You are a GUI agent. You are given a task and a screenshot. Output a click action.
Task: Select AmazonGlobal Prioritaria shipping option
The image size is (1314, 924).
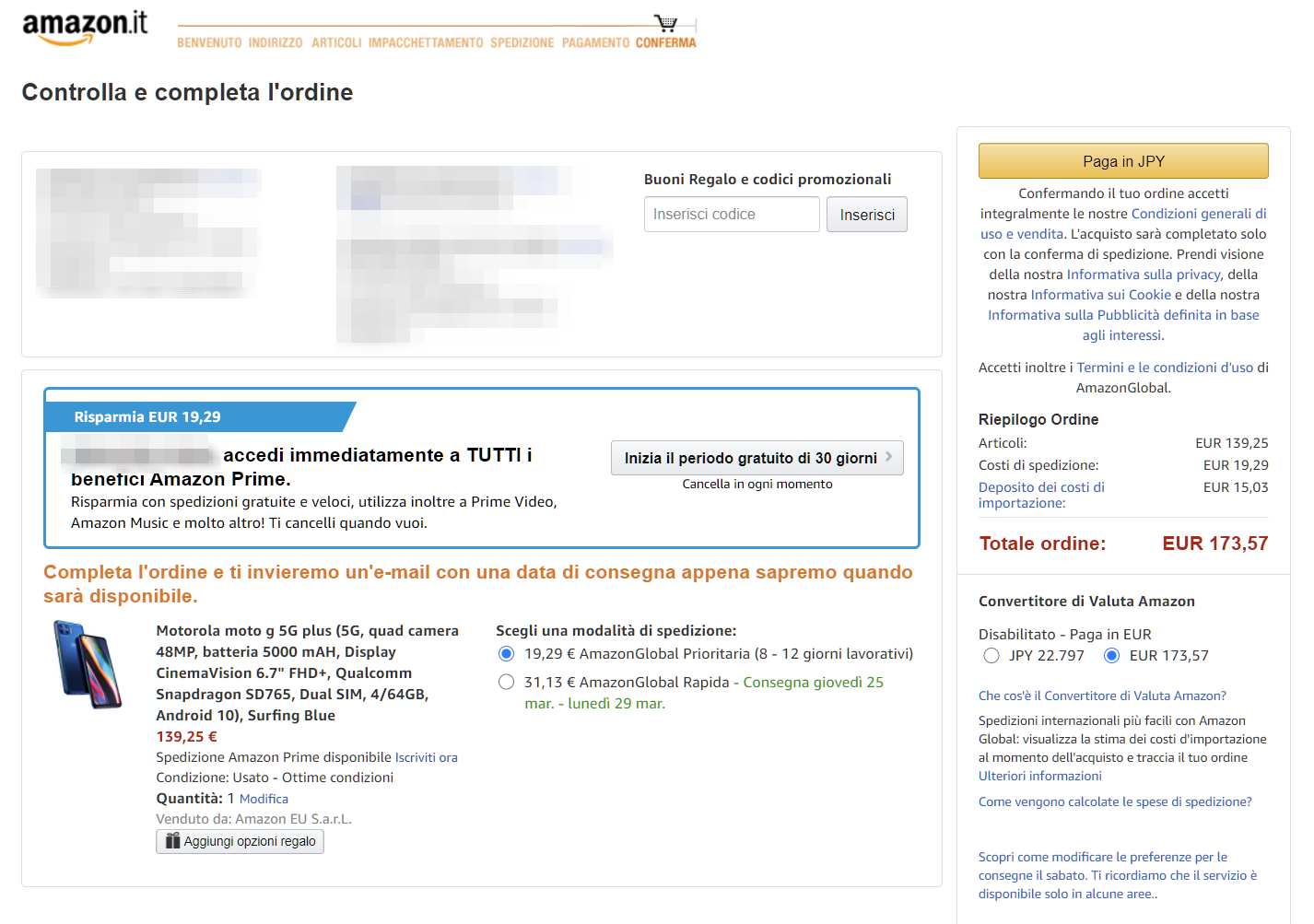[506, 654]
